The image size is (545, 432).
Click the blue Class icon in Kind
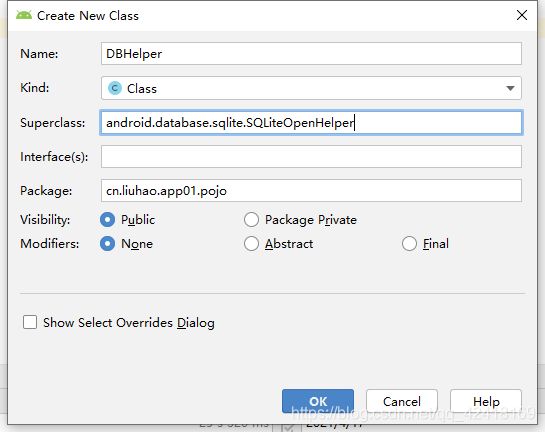click(115, 88)
